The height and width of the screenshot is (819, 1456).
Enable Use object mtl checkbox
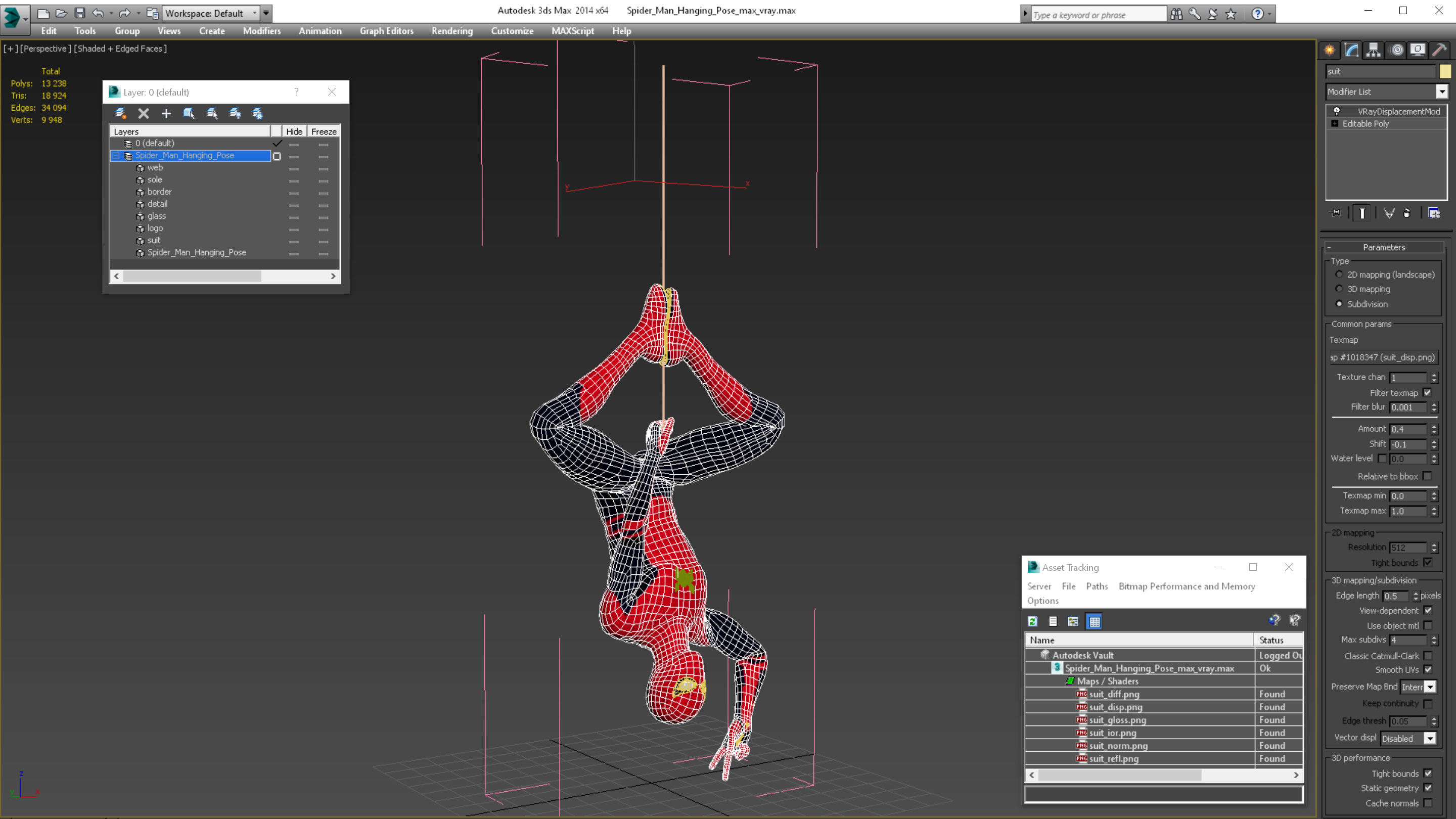point(1428,625)
